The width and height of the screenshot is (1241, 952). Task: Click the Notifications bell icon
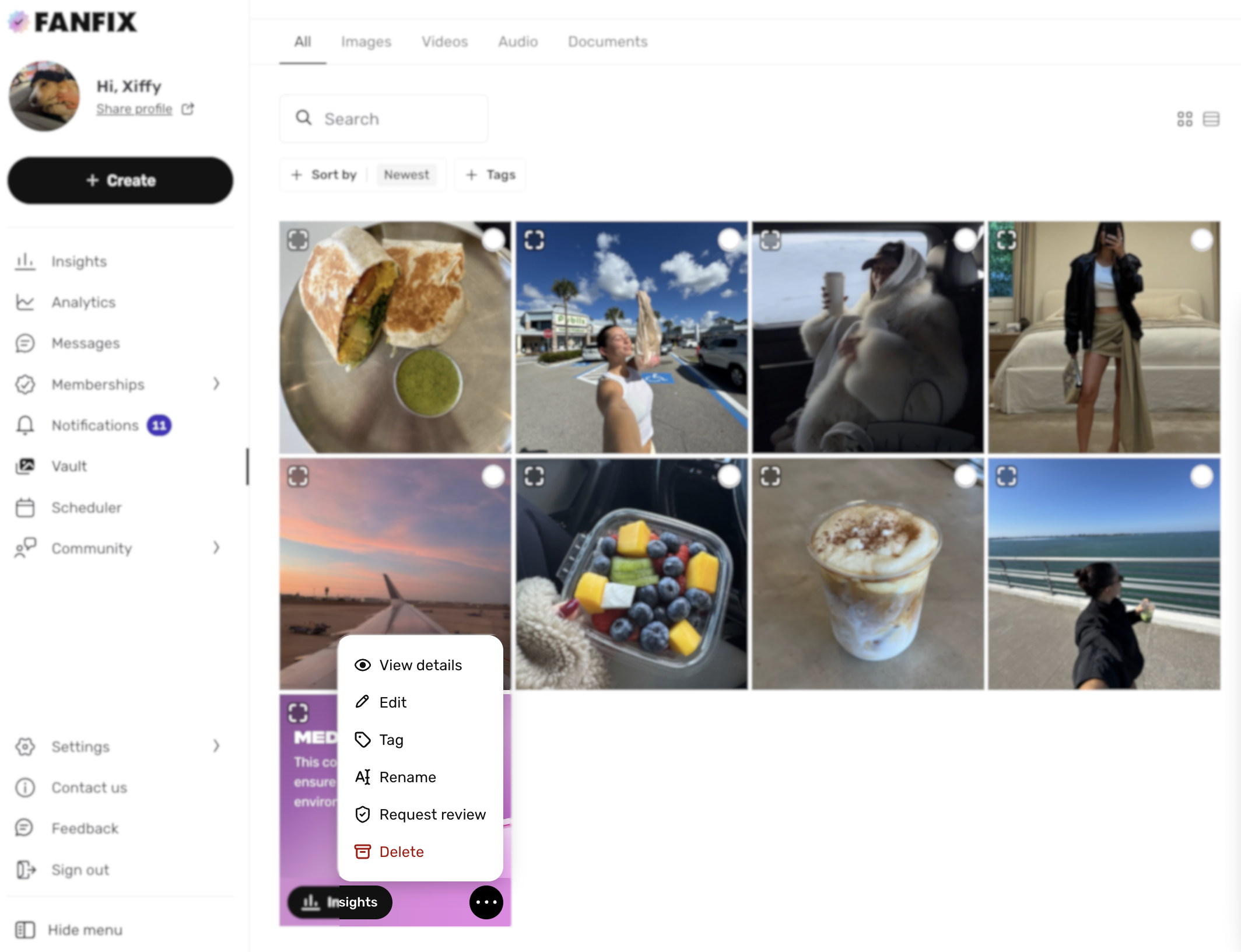25,425
